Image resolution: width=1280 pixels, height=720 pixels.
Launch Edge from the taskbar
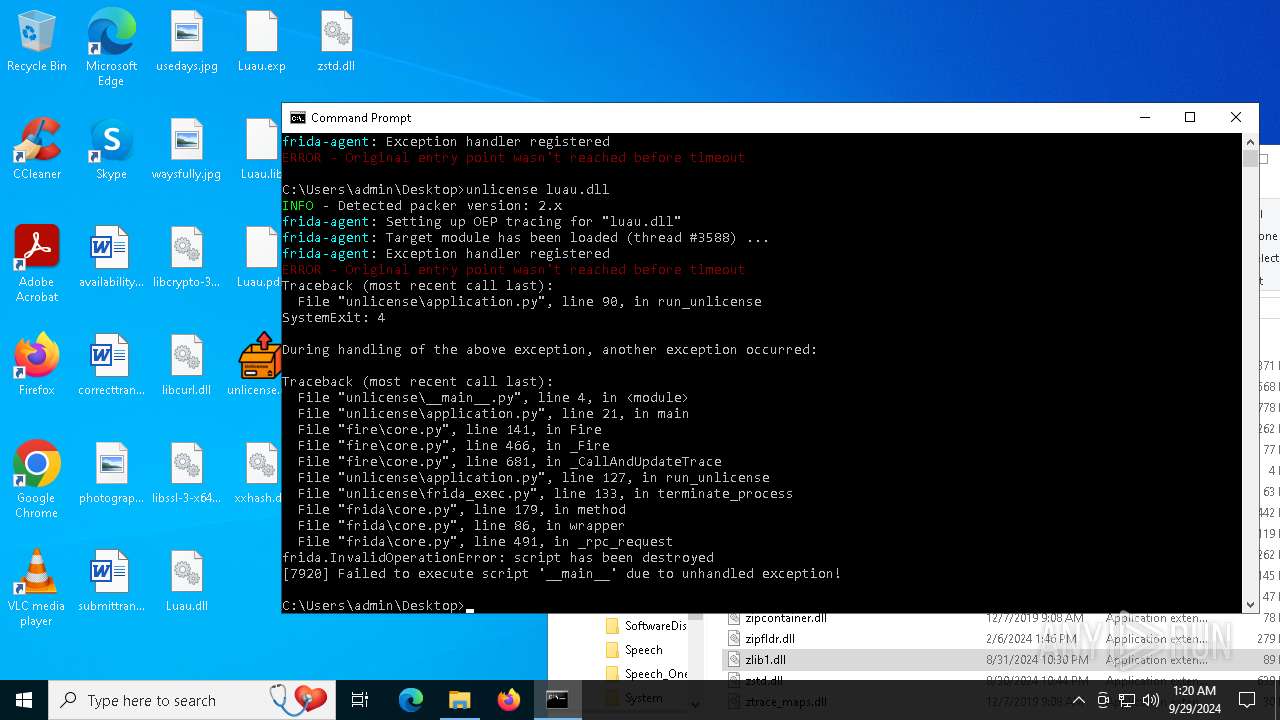pyautogui.click(x=411, y=700)
